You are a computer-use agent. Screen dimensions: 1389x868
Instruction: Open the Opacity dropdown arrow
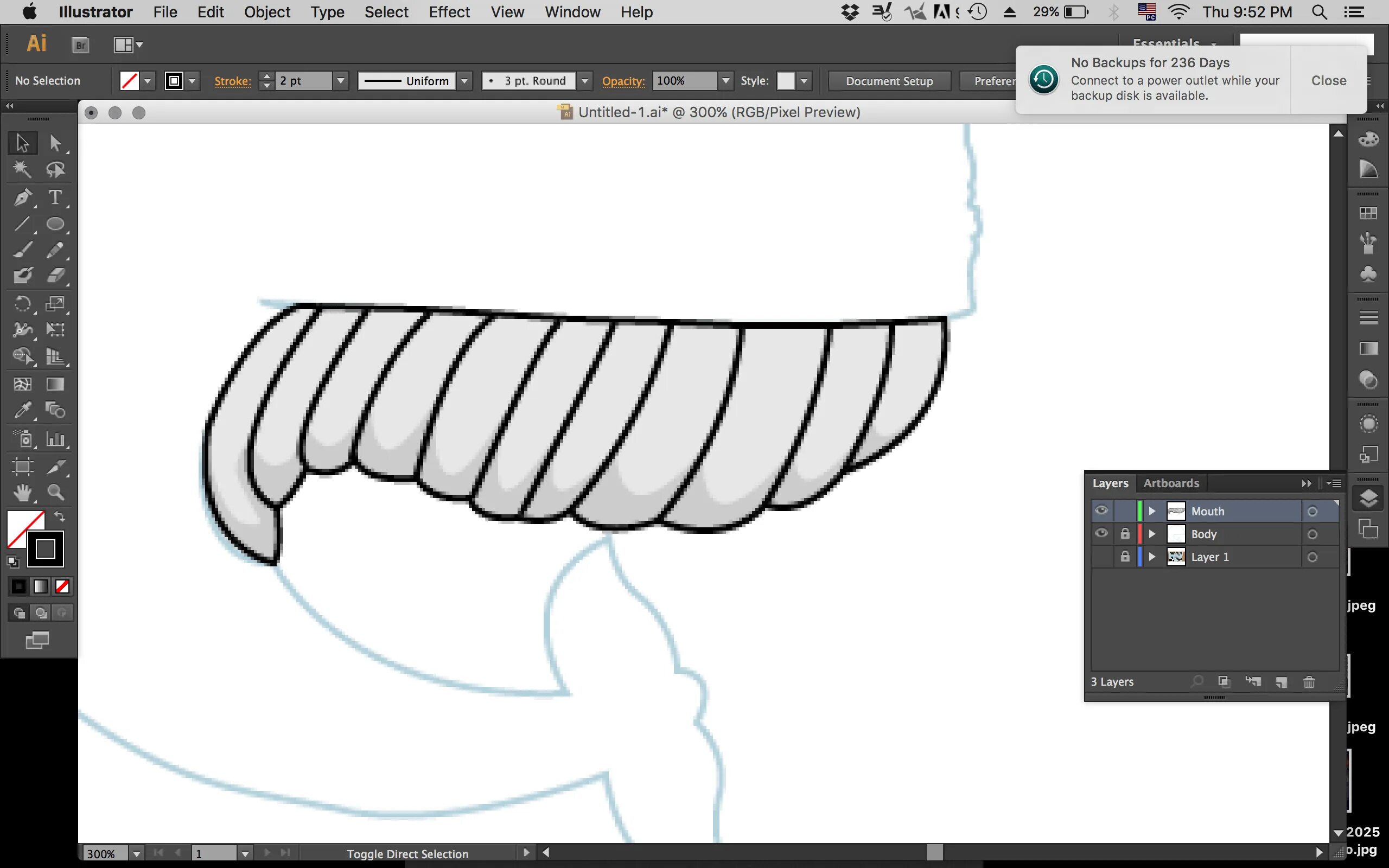coord(726,81)
